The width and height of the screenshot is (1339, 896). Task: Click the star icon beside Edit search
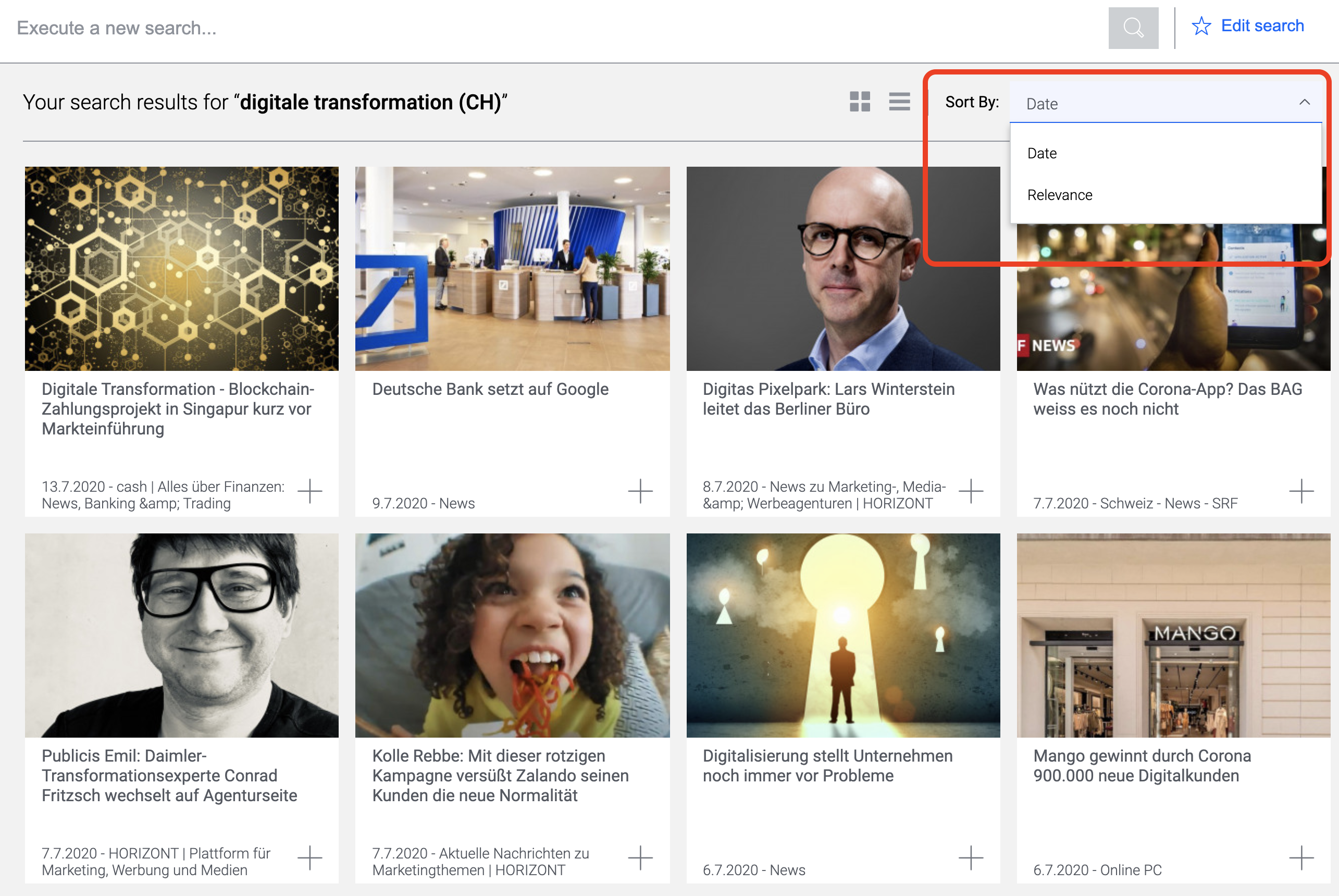1201,26
